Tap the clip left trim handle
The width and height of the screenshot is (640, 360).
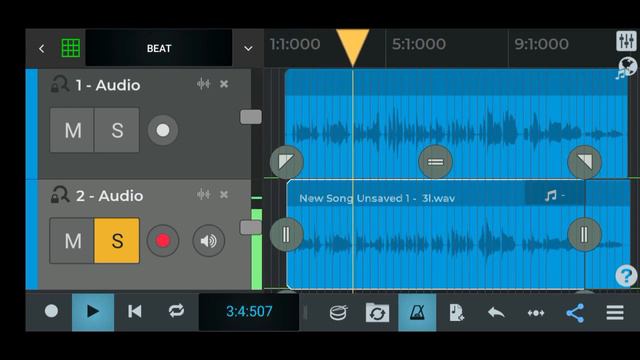tap(287, 234)
